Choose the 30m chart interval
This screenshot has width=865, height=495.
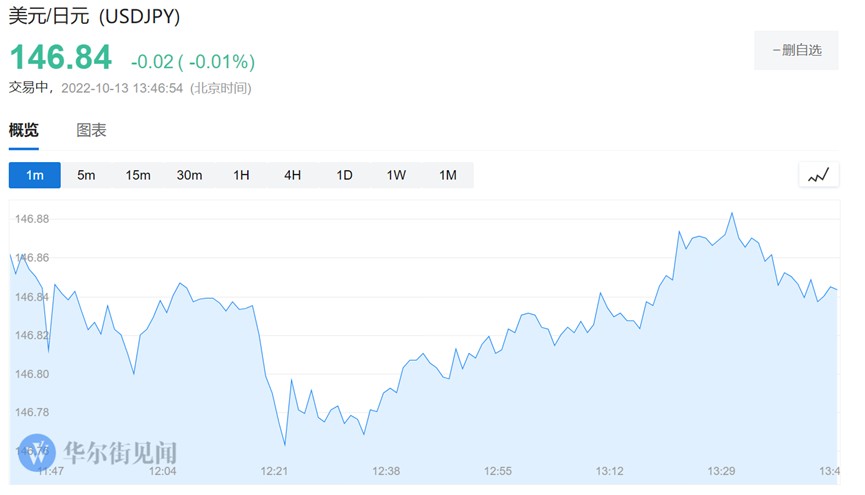point(189,175)
